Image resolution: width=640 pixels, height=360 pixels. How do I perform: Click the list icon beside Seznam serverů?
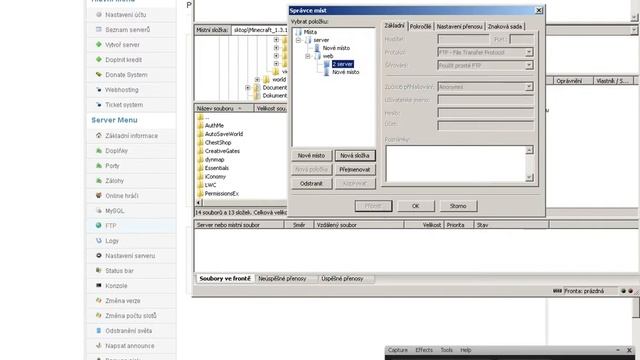99,29
